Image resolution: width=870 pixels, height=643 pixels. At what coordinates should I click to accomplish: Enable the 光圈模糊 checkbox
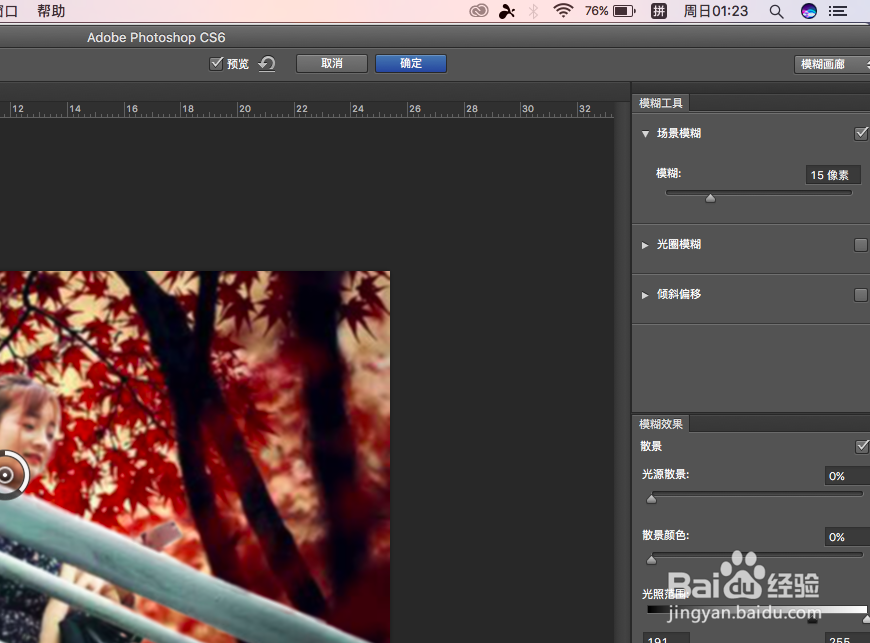861,245
